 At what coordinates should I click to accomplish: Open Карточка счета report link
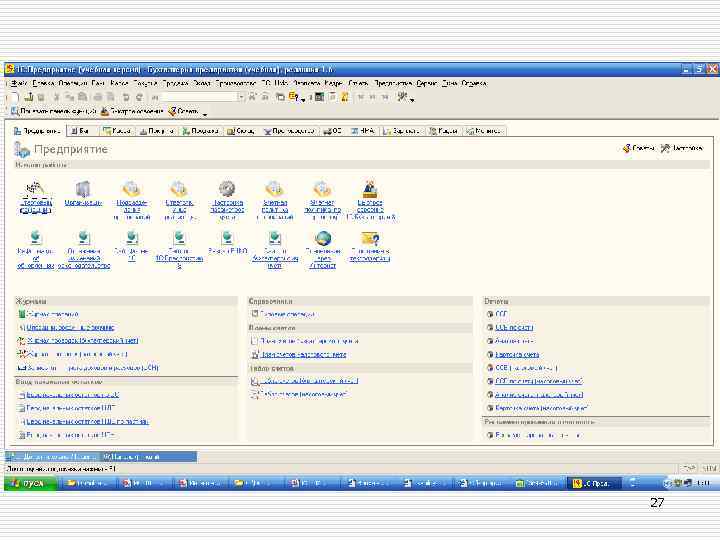click(517, 354)
